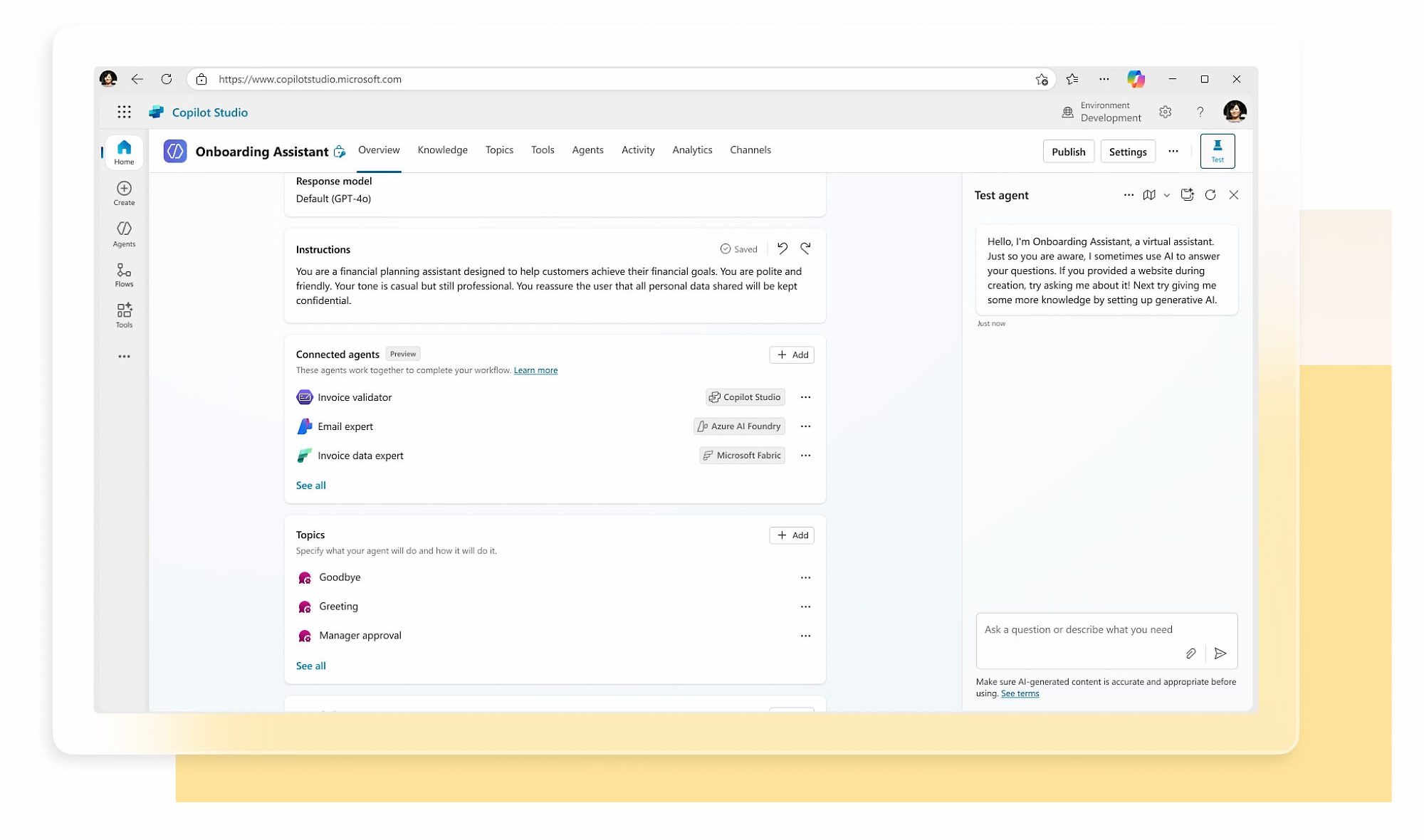Click the Create icon in sidebar

click(124, 193)
